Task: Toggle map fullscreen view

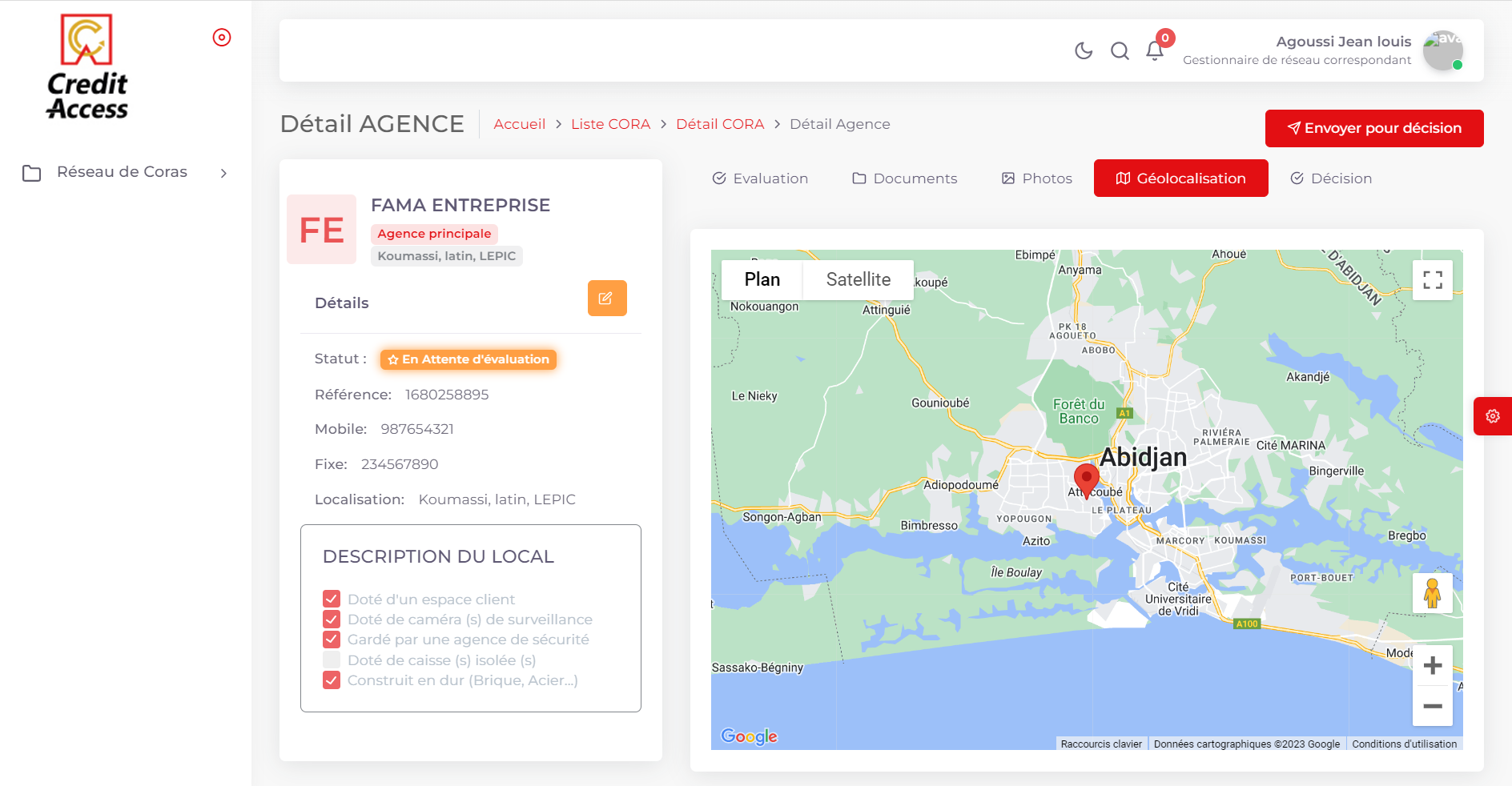Action: [x=1432, y=279]
